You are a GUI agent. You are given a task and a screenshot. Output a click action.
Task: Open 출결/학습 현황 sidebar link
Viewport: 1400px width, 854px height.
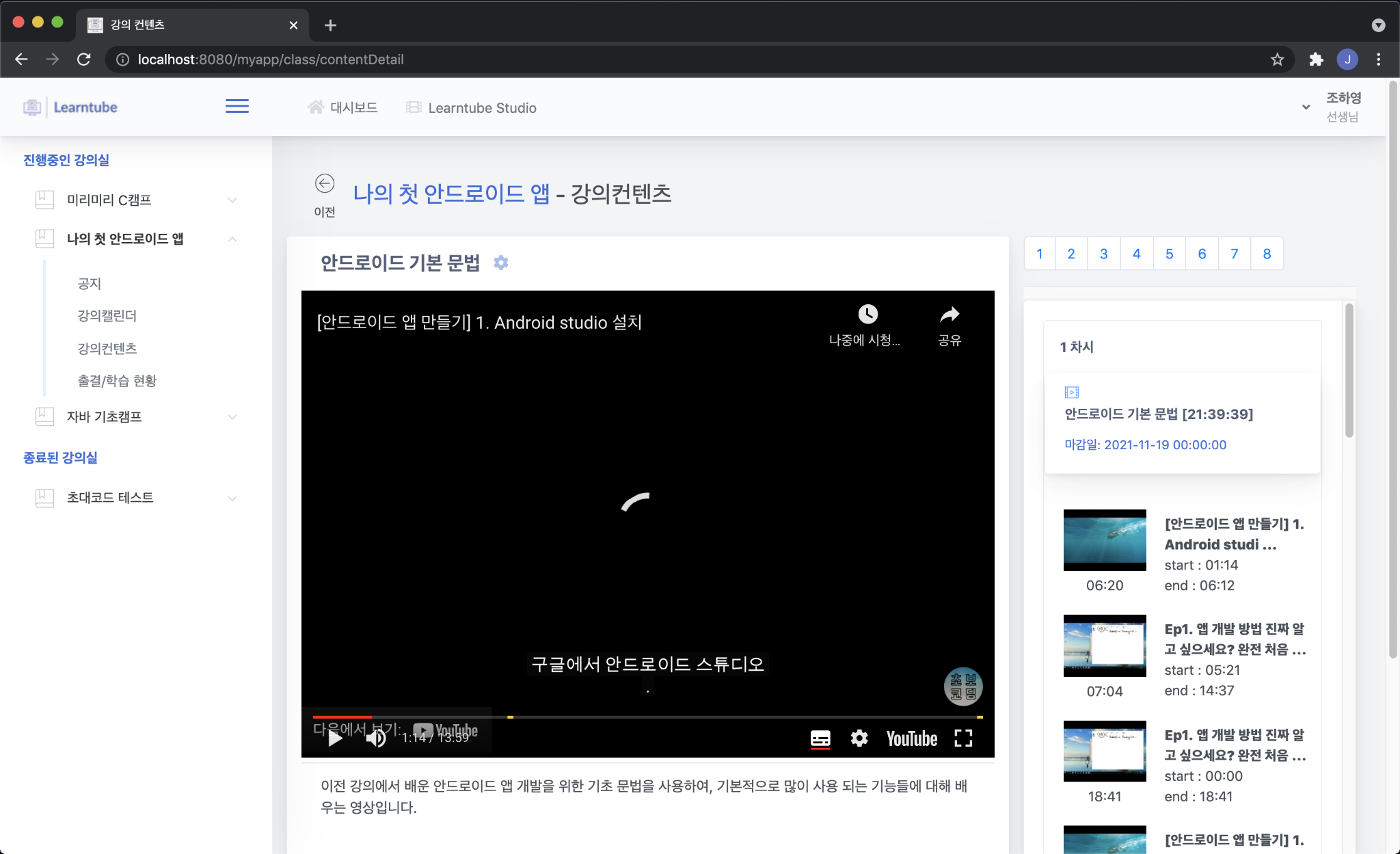(x=117, y=381)
